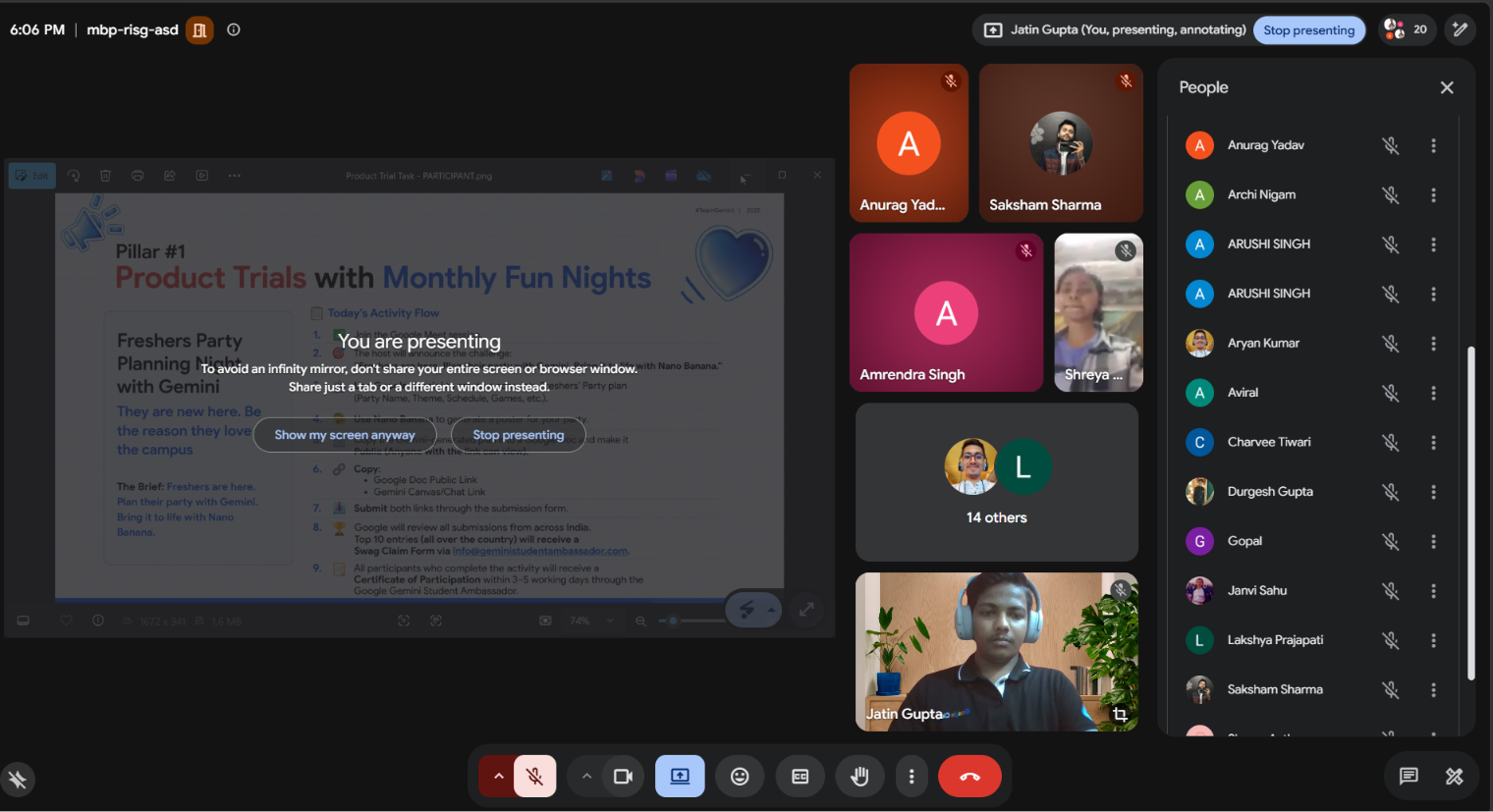The width and height of the screenshot is (1493, 812).
Task: Open meeting details info icon
Action: coord(234,29)
